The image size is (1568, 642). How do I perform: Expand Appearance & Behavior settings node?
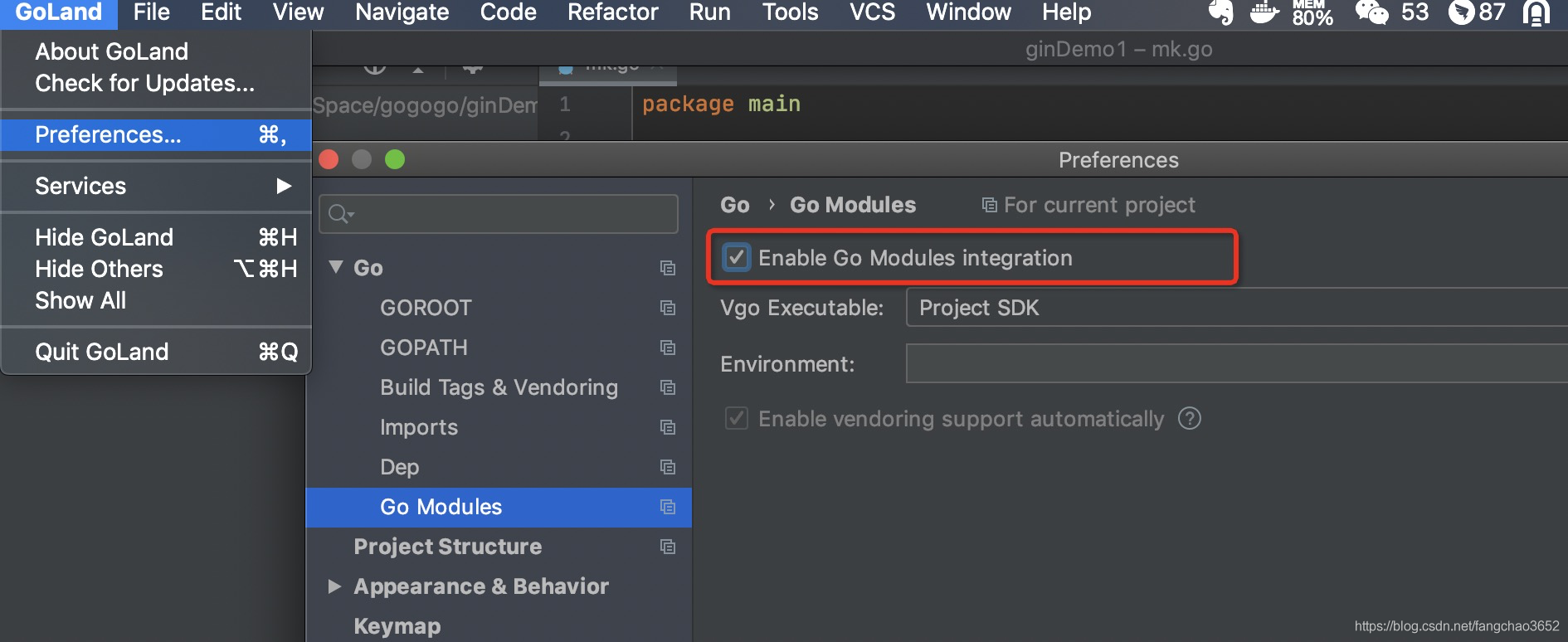335,586
